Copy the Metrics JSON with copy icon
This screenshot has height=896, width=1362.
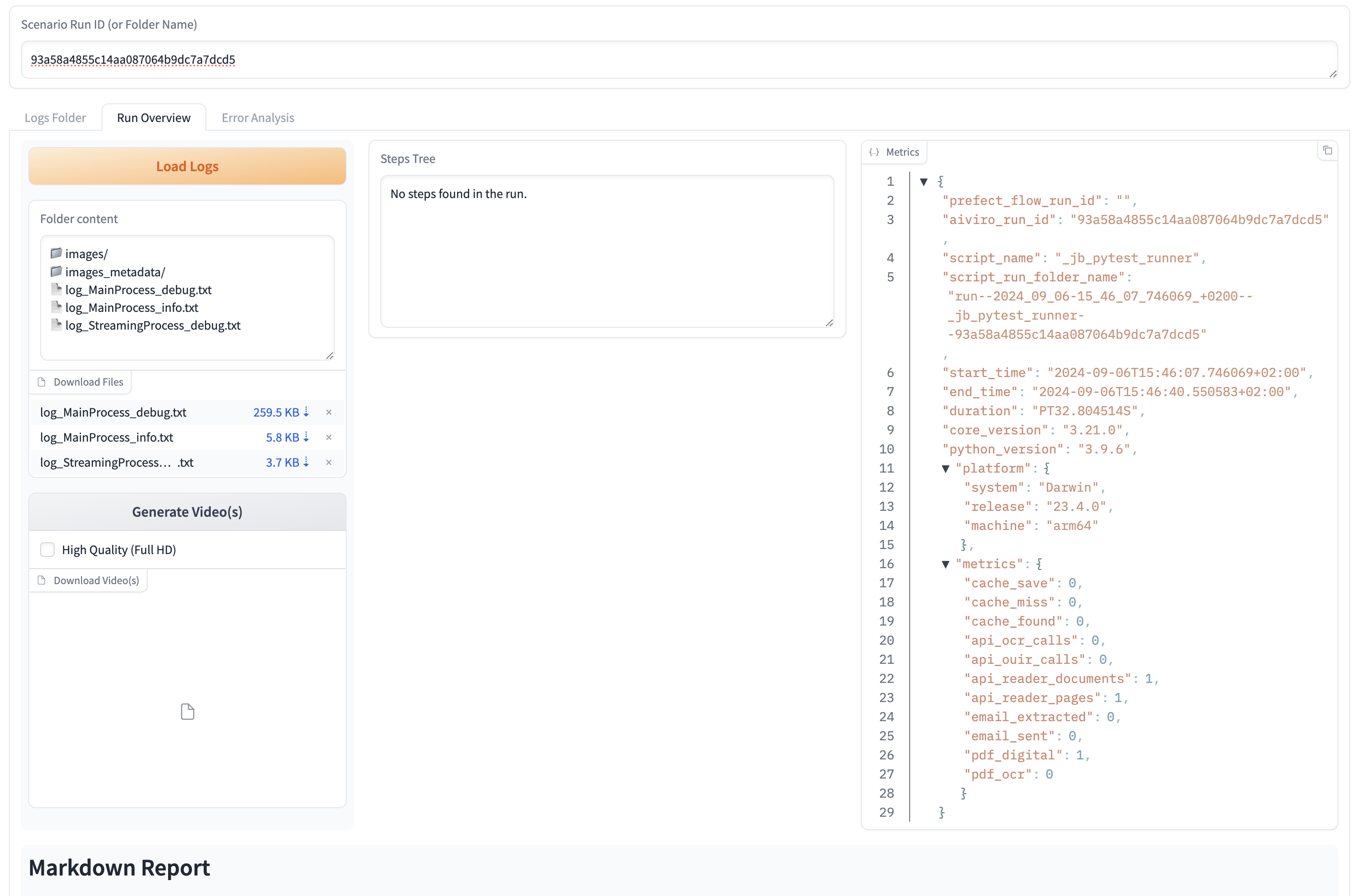click(1328, 150)
